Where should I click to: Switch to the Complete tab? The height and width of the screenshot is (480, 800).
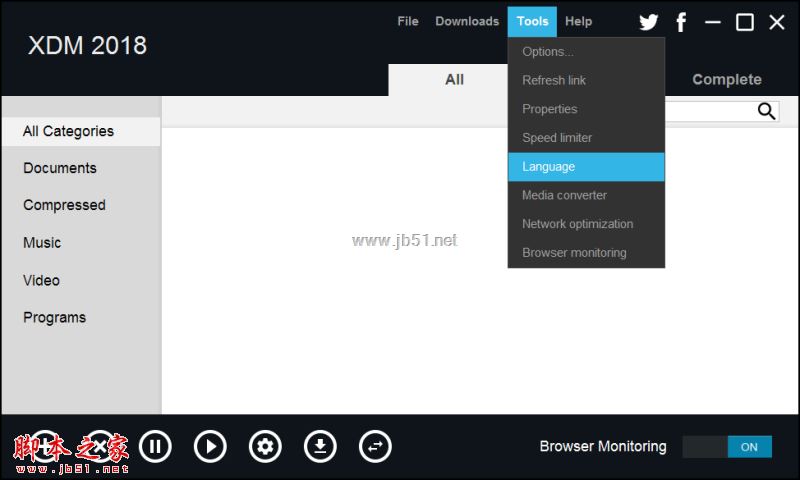[x=727, y=80]
